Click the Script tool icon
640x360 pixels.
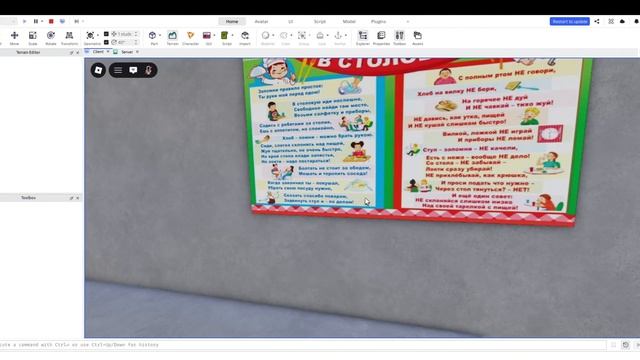(x=224, y=36)
